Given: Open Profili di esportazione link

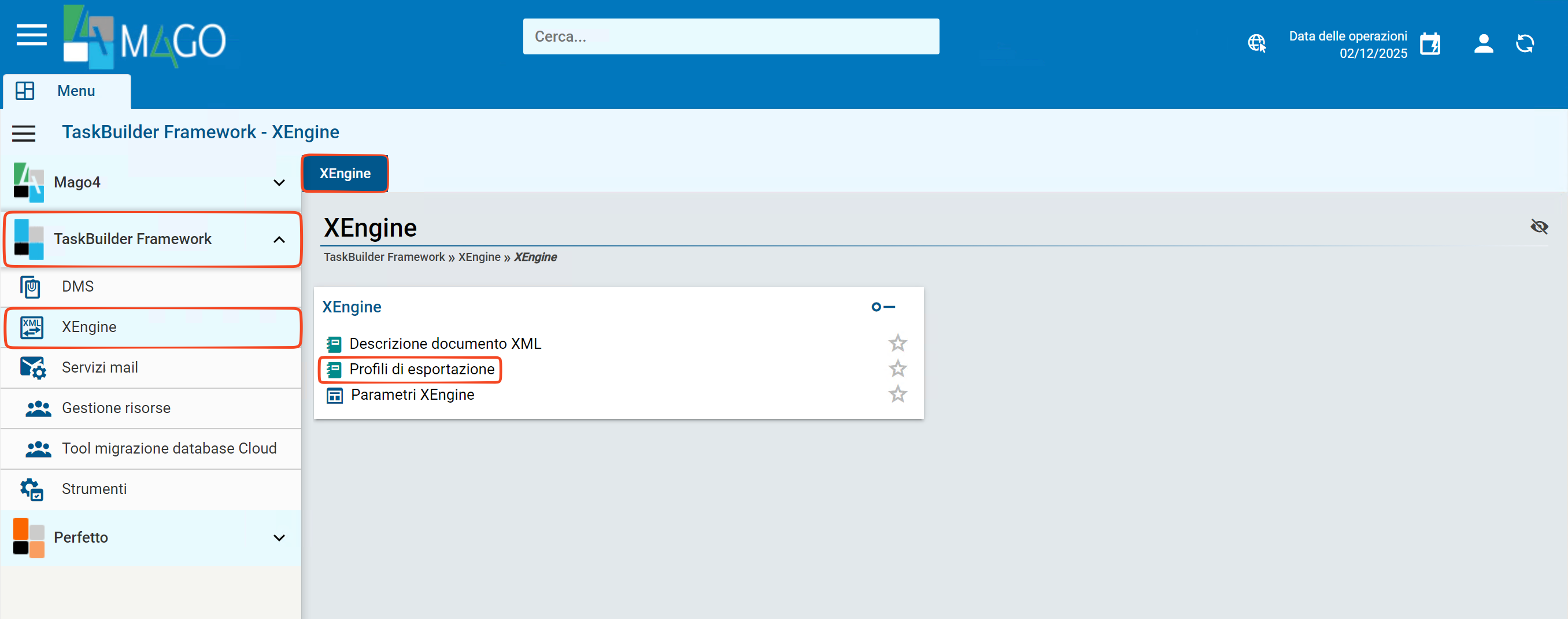Looking at the screenshot, I should pos(422,370).
